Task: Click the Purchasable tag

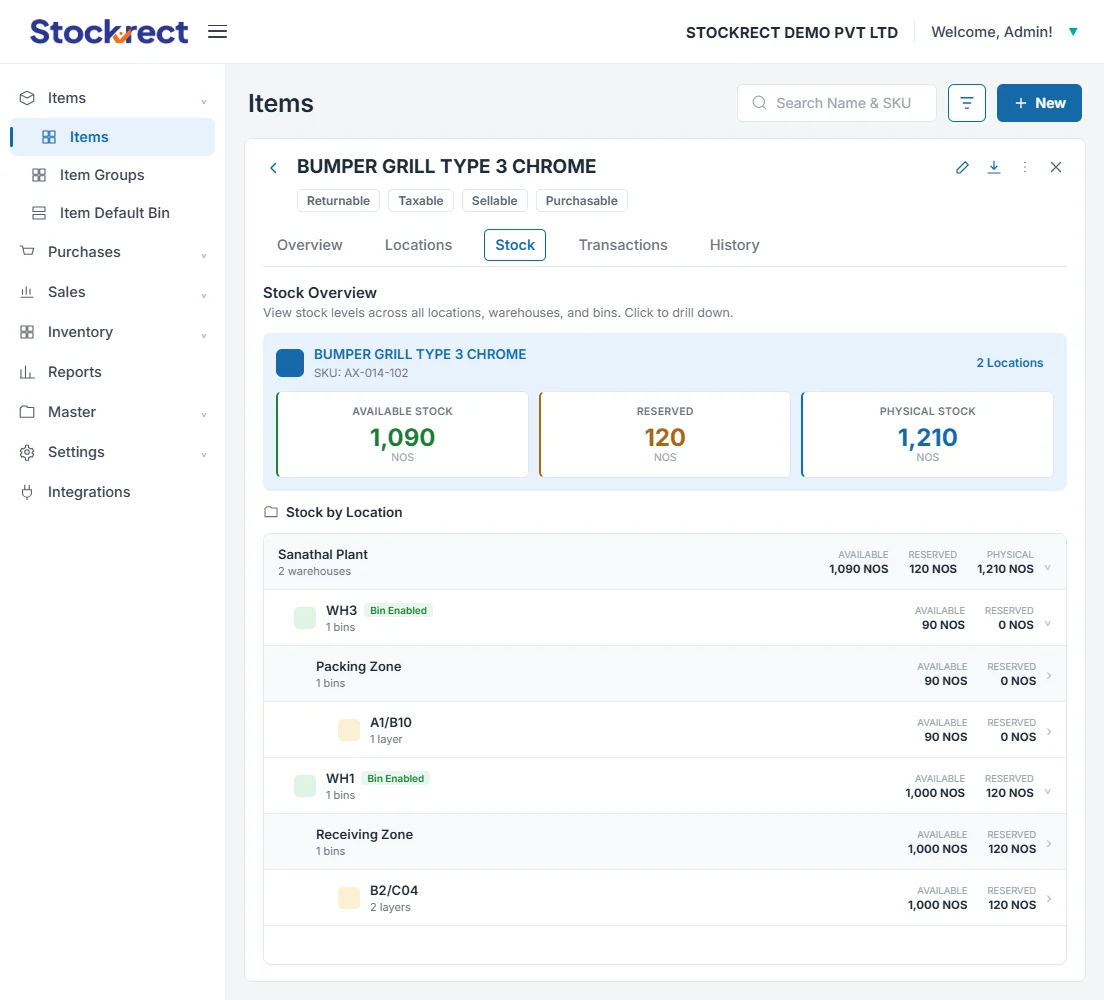Action: [582, 201]
